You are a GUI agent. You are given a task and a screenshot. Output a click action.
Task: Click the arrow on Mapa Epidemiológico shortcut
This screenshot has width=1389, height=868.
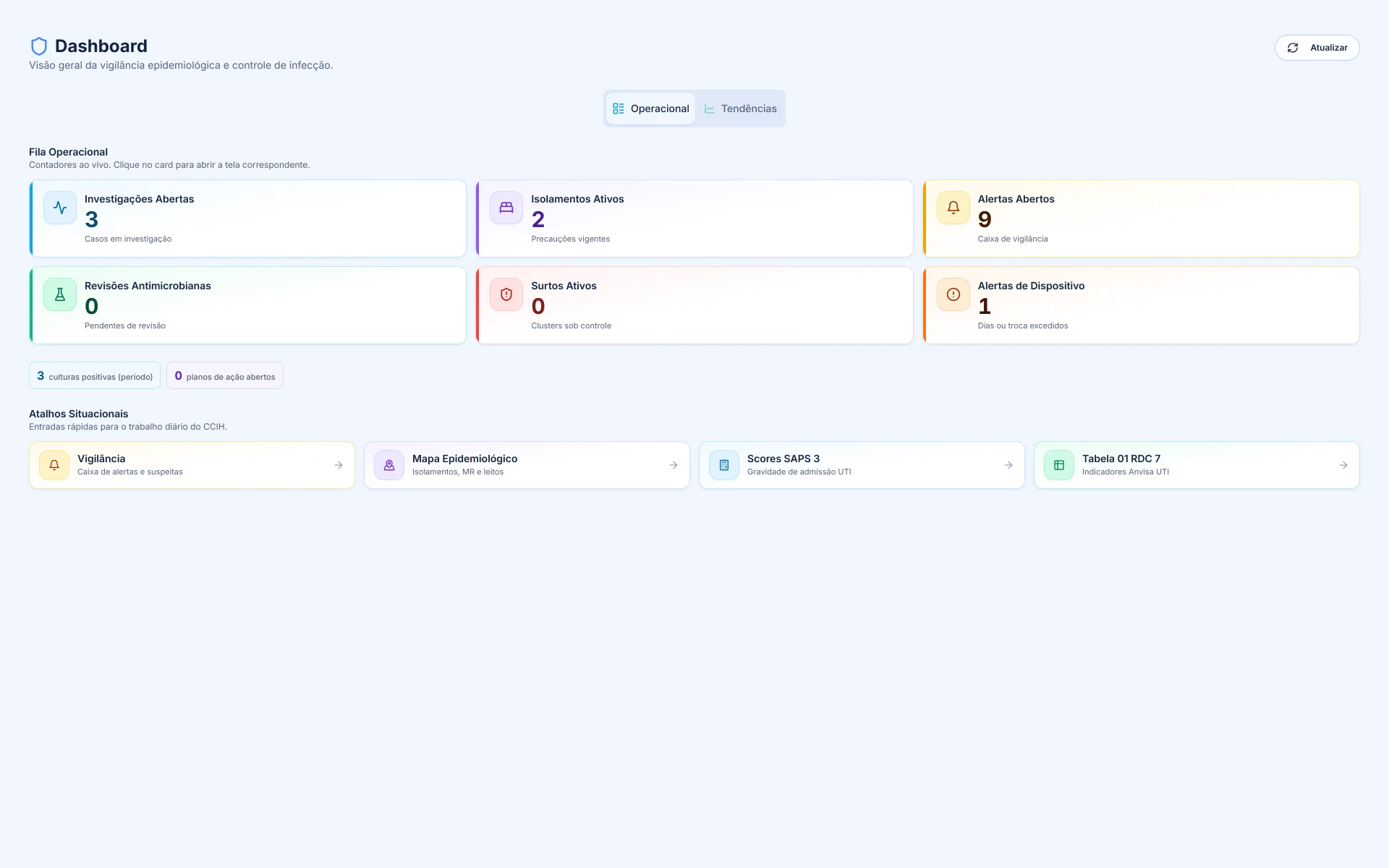tap(674, 465)
